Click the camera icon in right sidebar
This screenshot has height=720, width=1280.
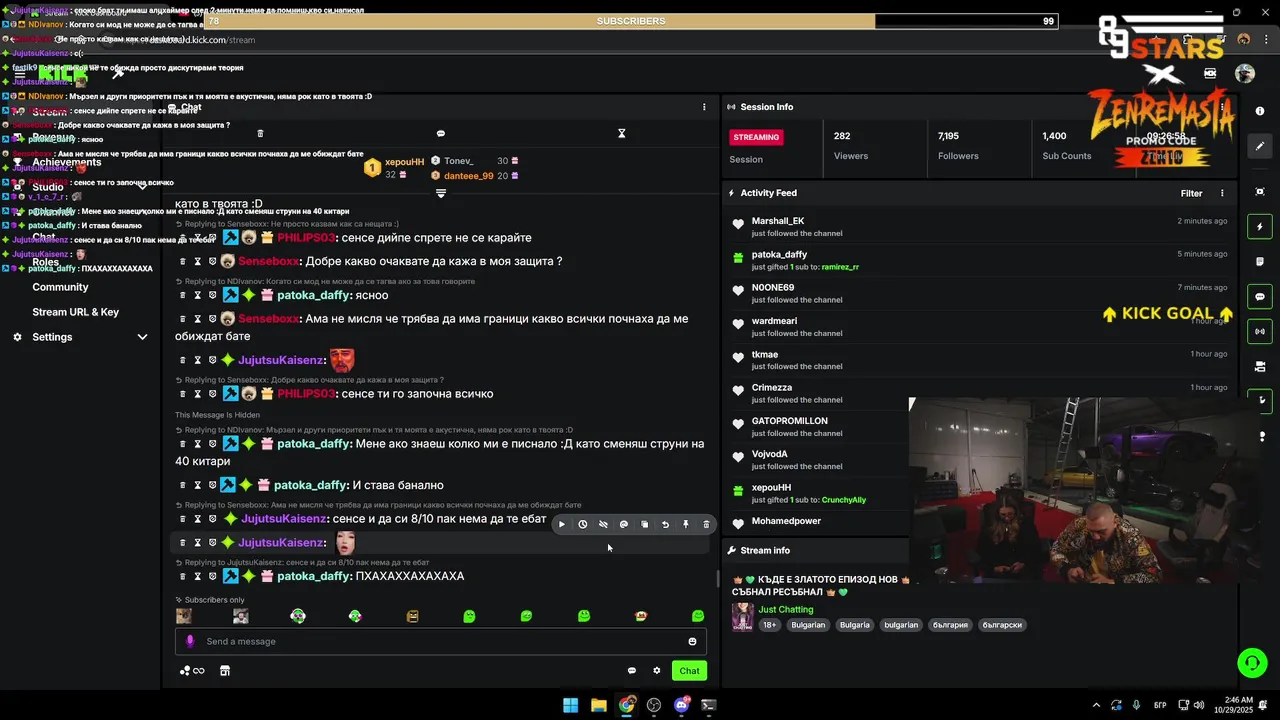coord(1260,366)
